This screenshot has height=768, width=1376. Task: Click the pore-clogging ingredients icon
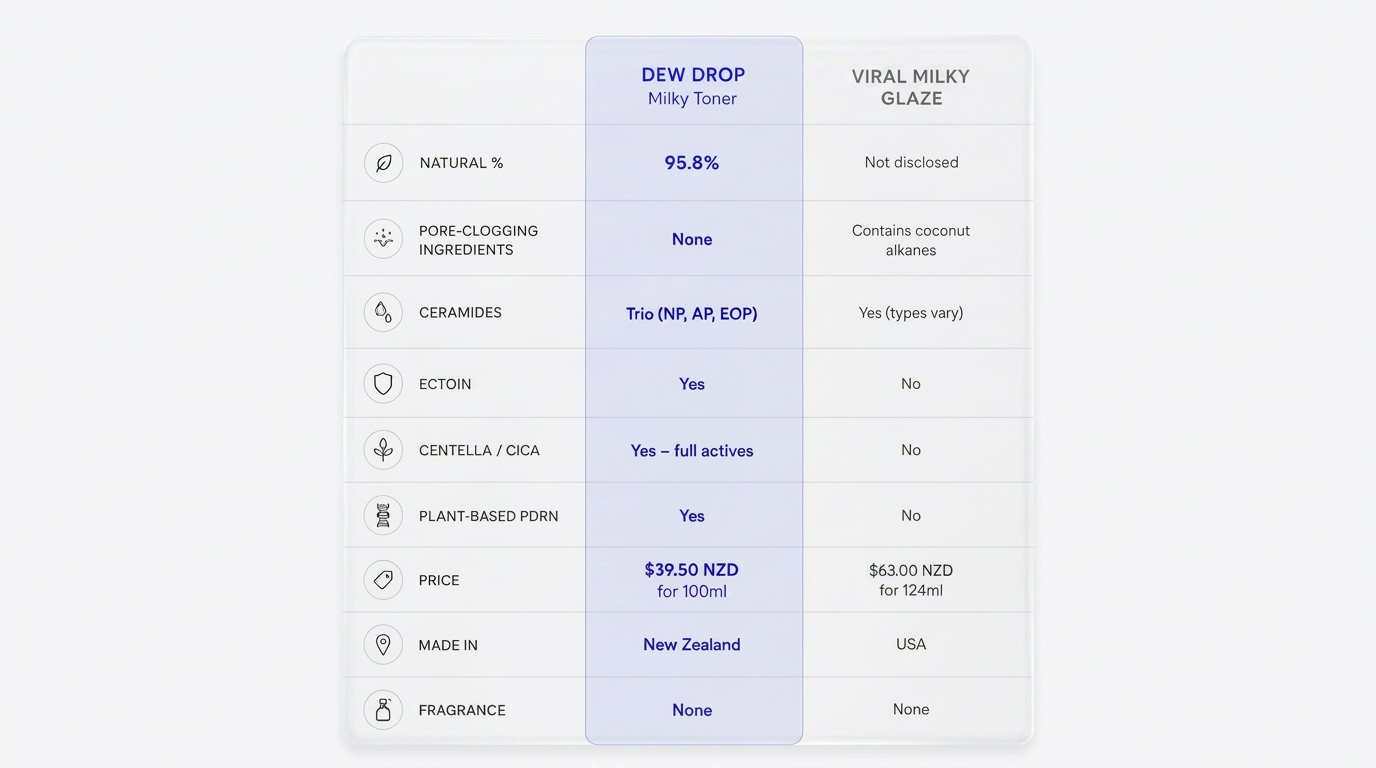[x=383, y=239]
